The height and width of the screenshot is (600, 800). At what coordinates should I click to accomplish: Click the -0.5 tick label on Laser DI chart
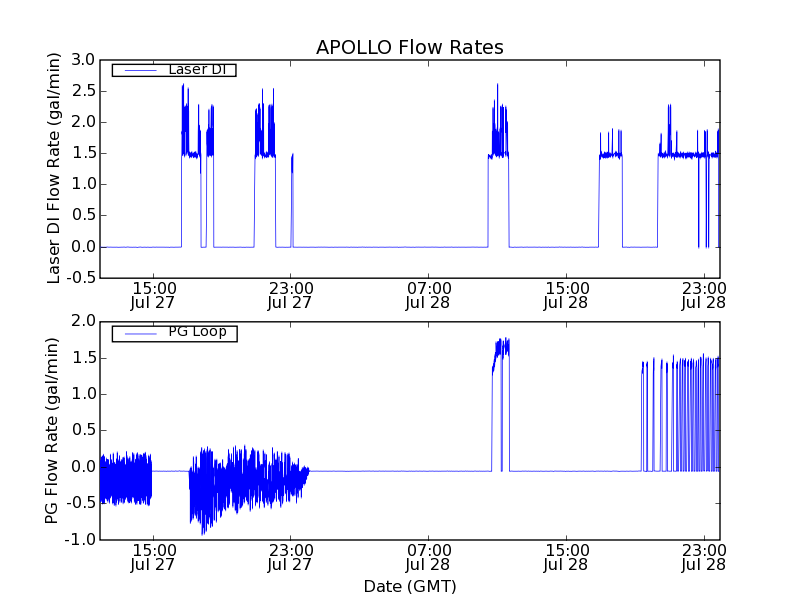coord(81,278)
